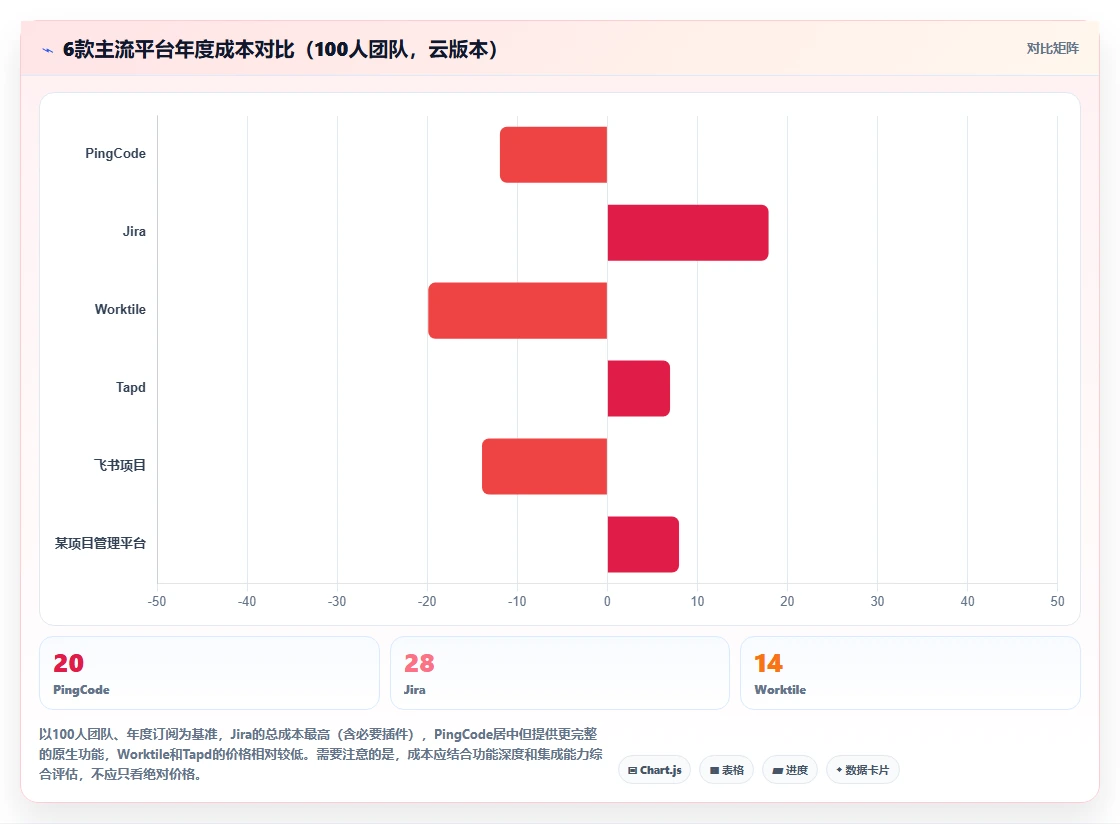Open the Worktile data card showing 14
Viewport: 1120px width, 824px height.
pyautogui.click(x=910, y=673)
